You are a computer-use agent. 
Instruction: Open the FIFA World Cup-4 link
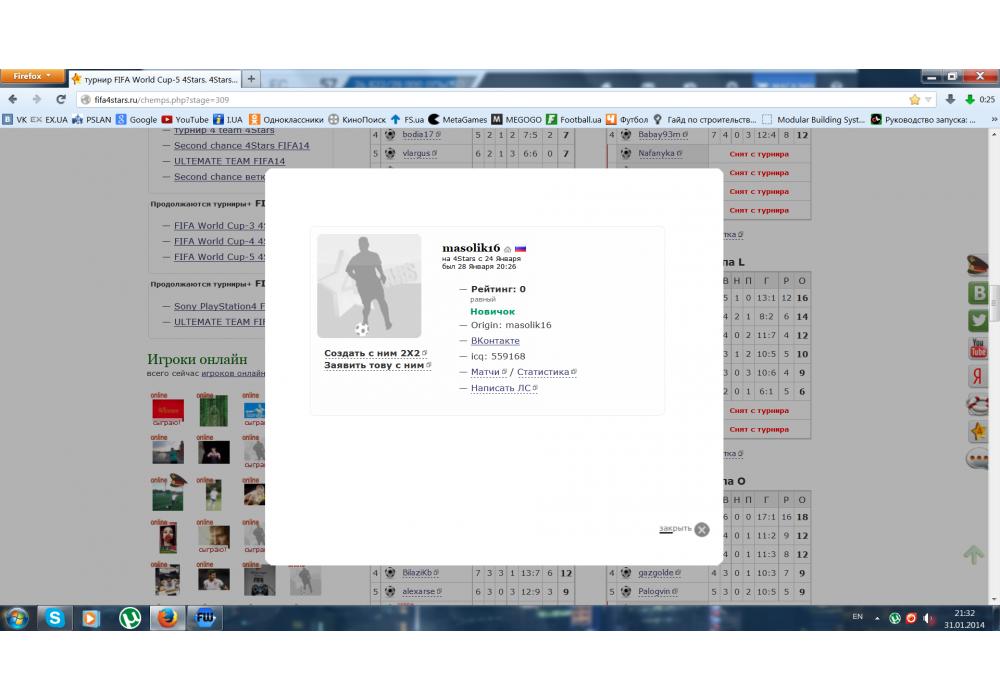tap(219, 241)
